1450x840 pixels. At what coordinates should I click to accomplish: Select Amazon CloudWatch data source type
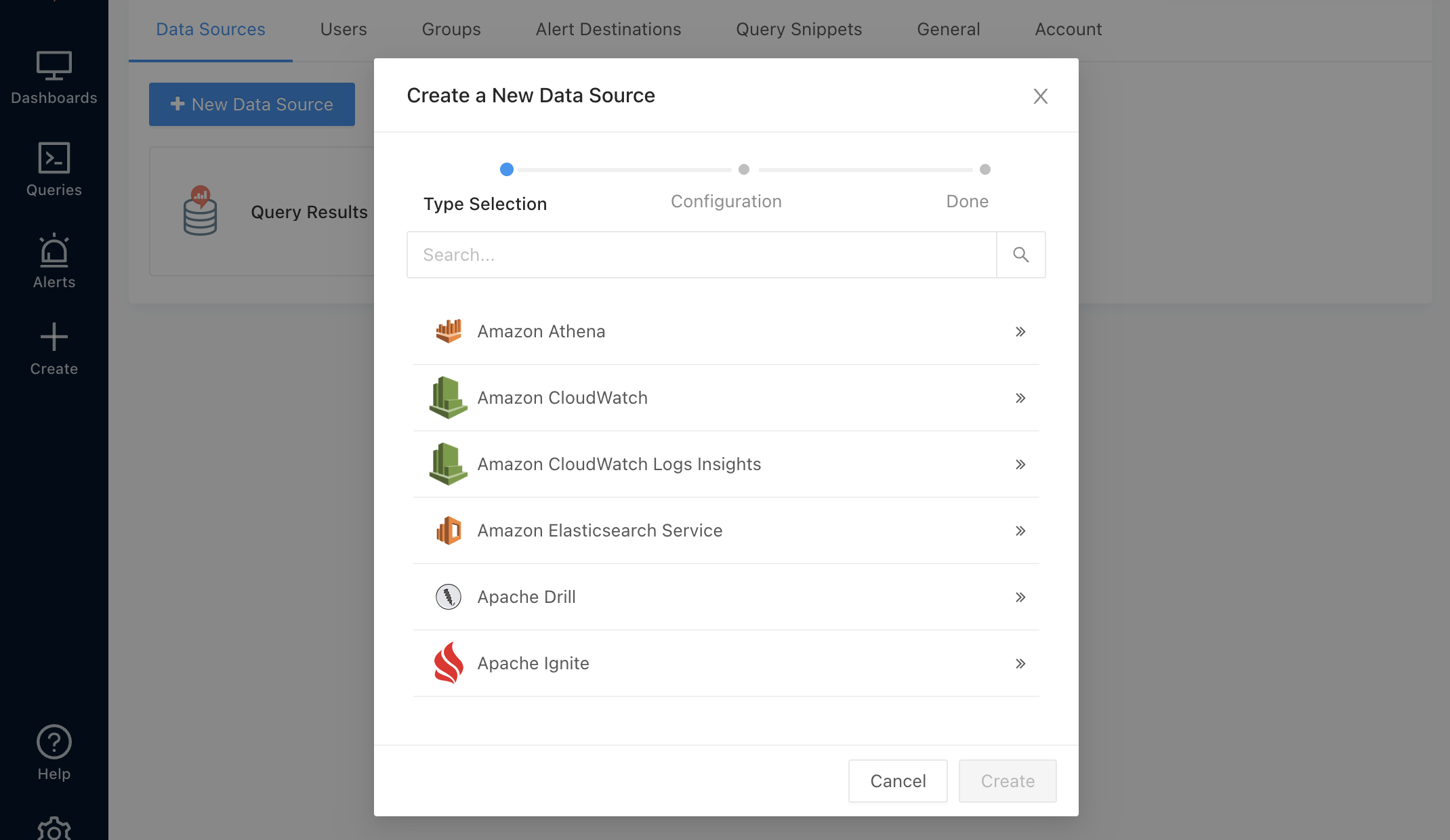(726, 398)
